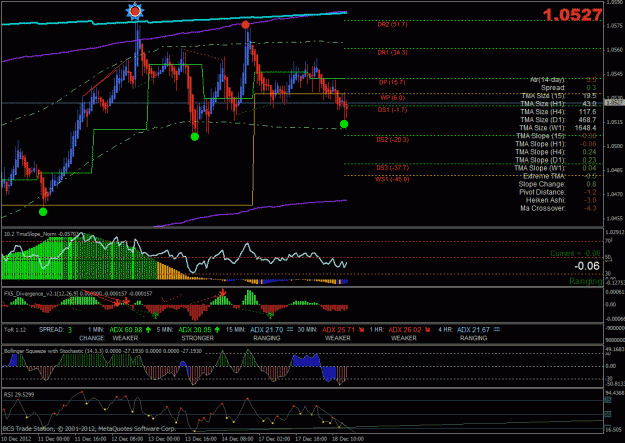Image resolution: width=625 pixels, height=443 pixels.
Task: Click the green up arrow beside ADX 60.98
Action: coord(148,330)
